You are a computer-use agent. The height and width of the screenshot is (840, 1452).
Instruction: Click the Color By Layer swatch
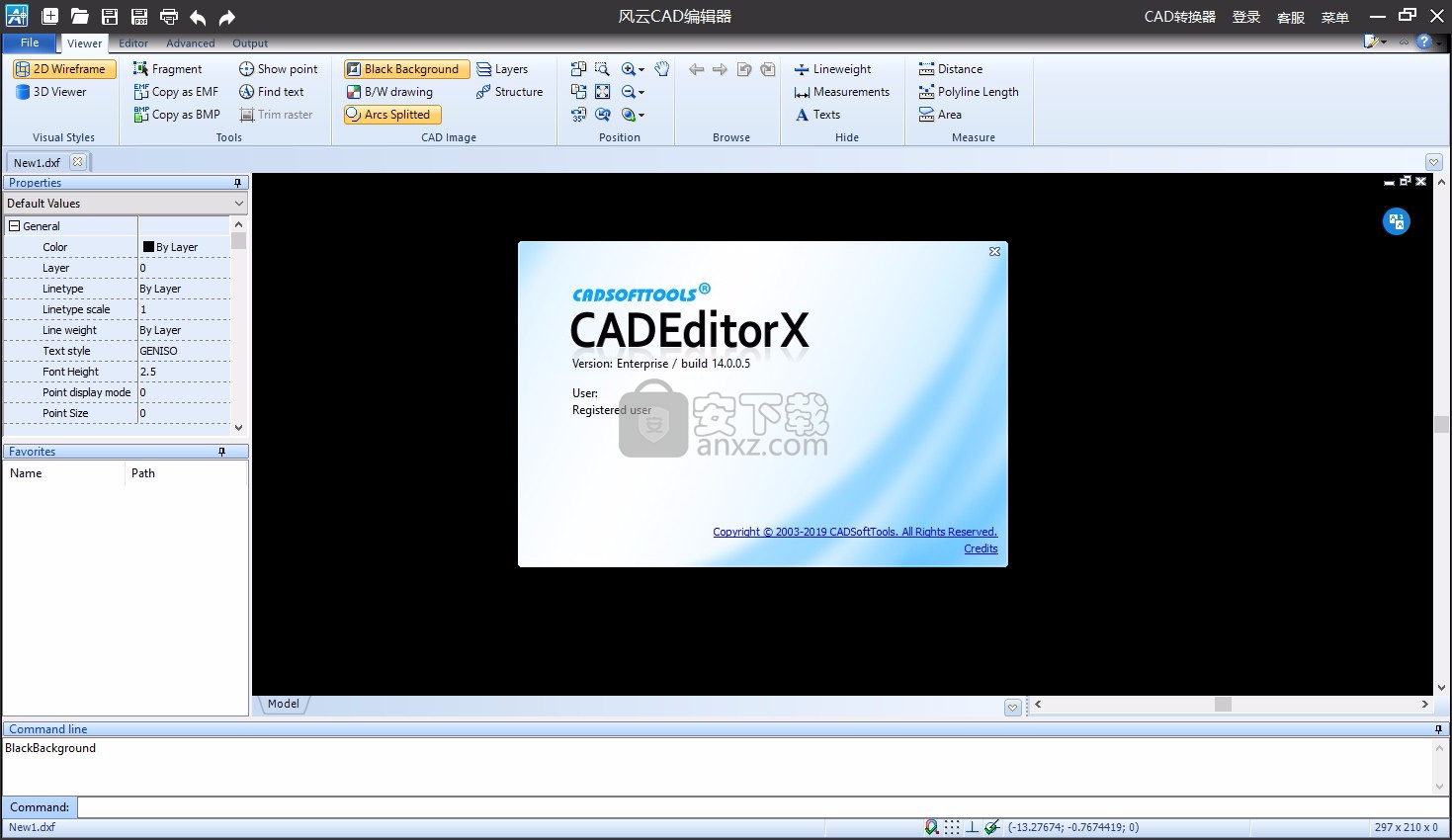[148, 247]
